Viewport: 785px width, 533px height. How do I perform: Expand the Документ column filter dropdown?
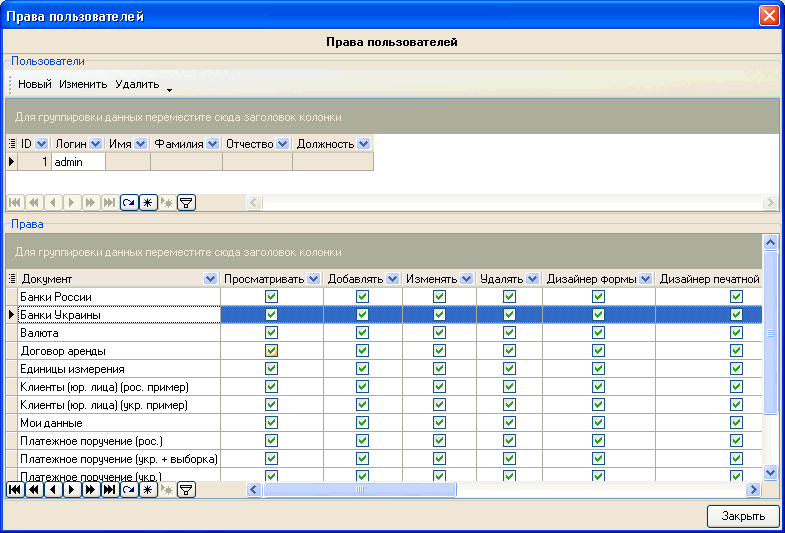tap(210, 278)
